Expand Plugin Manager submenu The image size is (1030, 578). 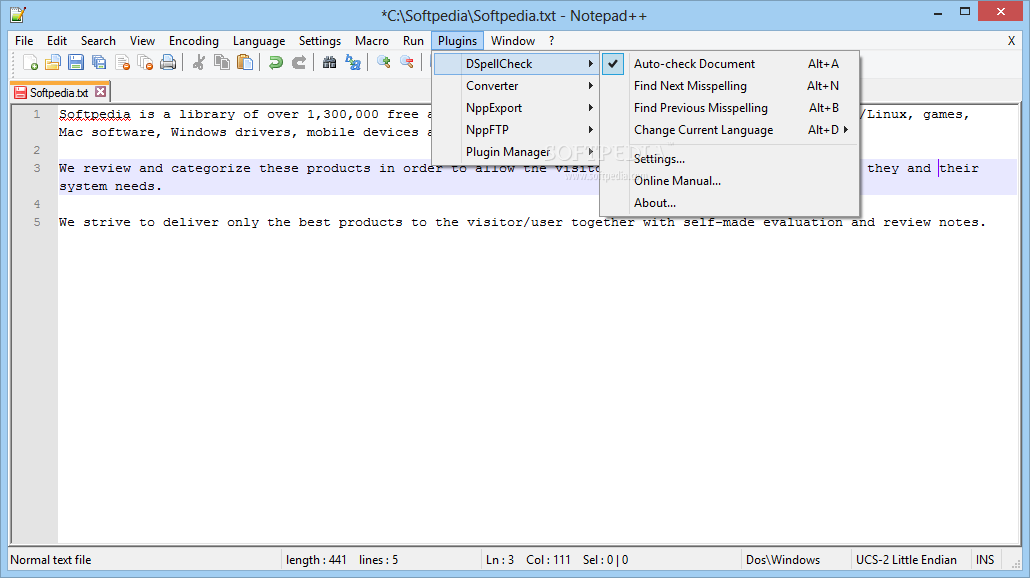point(516,152)
